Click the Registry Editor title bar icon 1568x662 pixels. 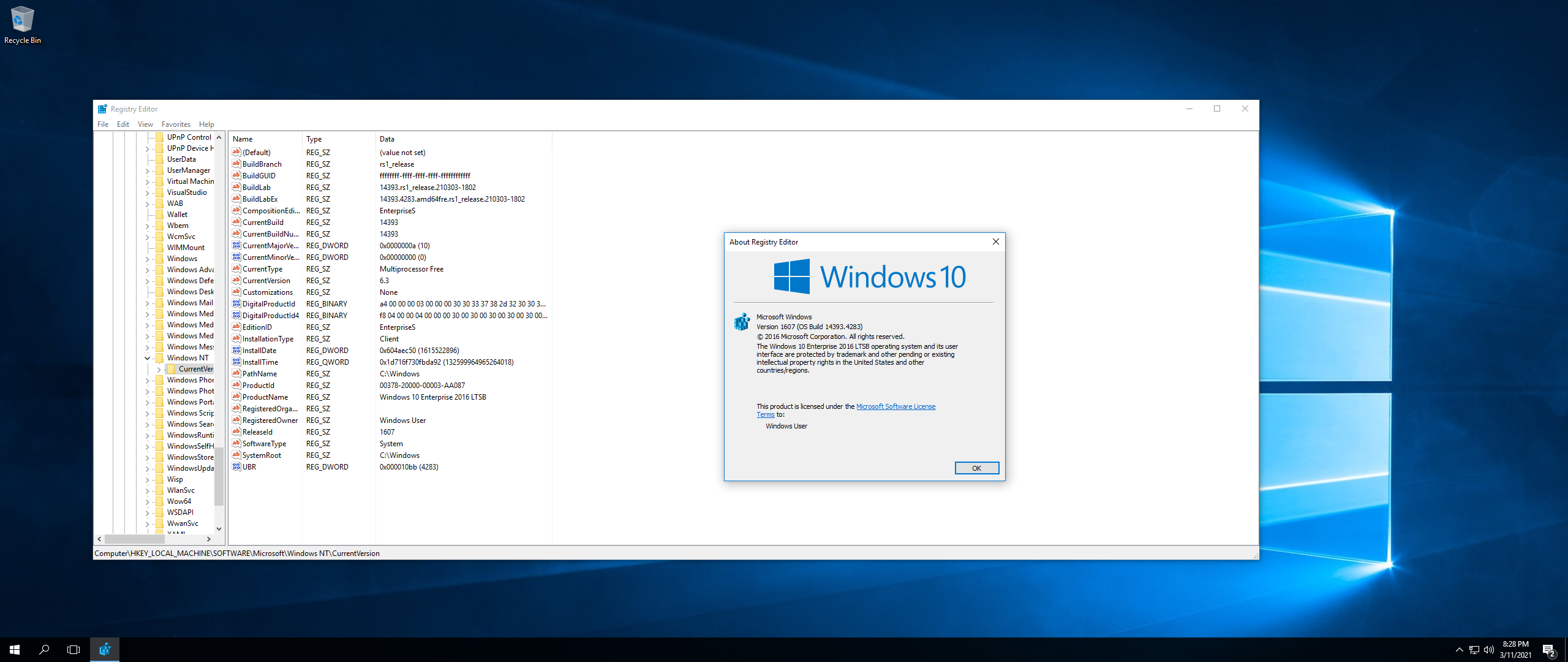coord(102,108)
